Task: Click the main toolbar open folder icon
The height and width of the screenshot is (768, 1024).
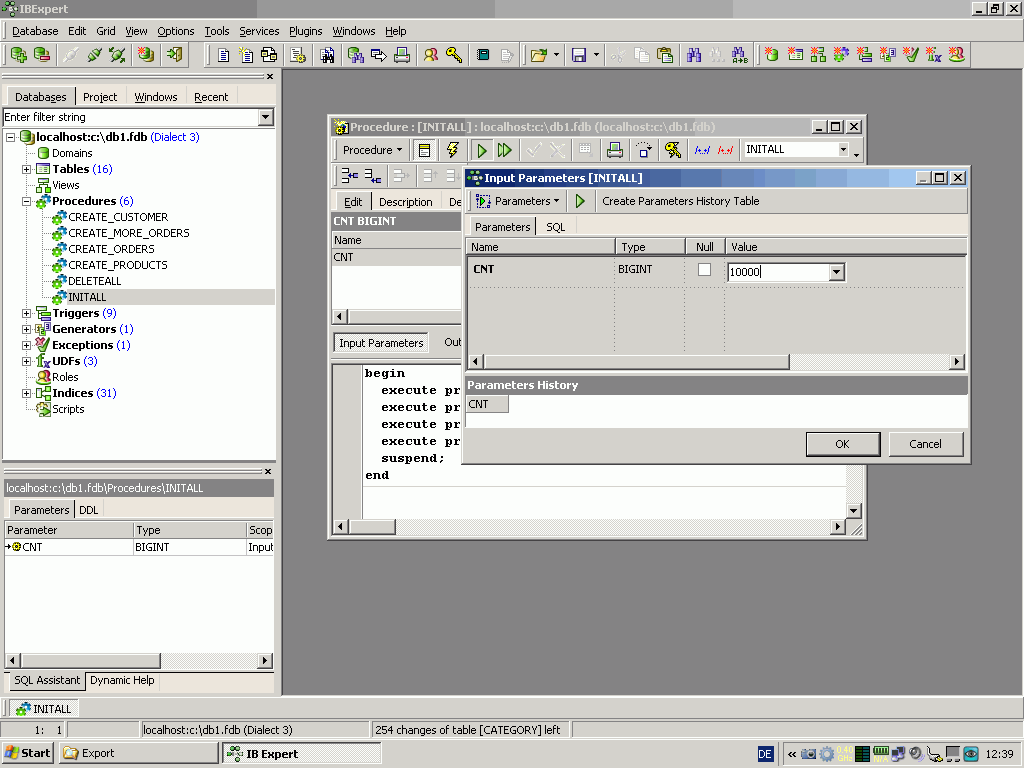Action: tap(538, 55)
